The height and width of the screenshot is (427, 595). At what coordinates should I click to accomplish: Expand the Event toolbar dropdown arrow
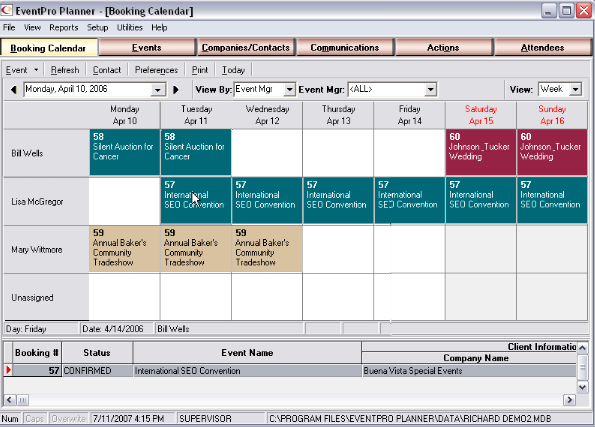[x=36, y=70]
